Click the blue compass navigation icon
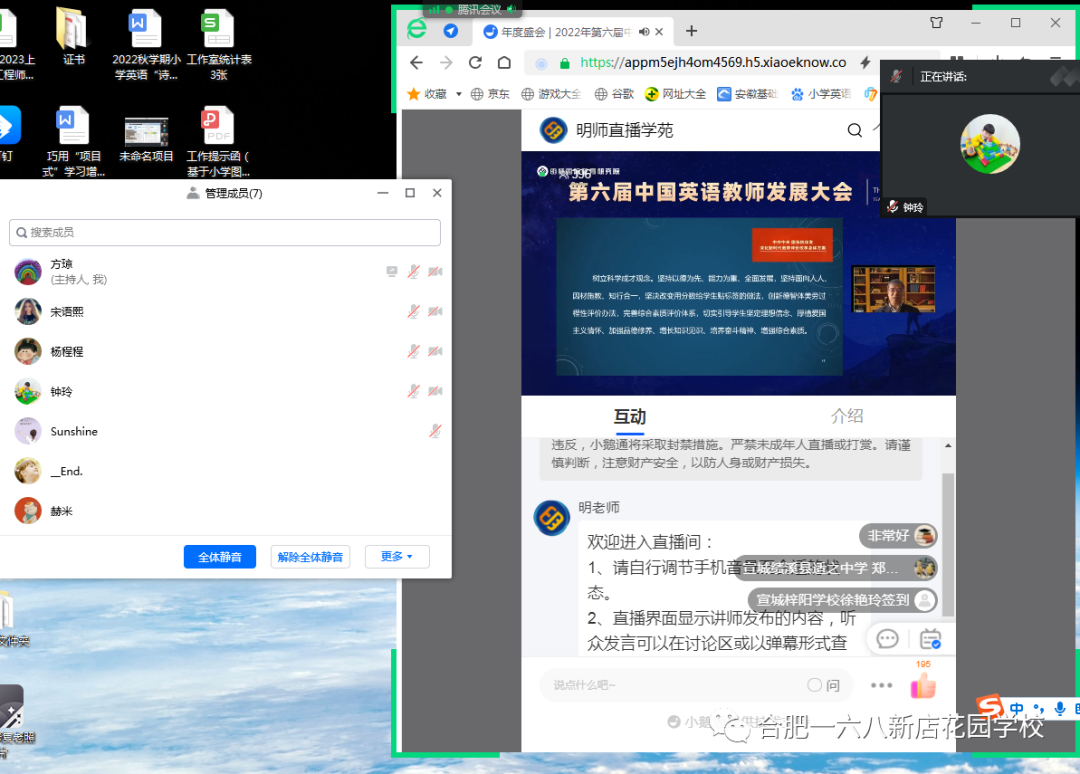 pyautogui.click(x=450, y=31)
